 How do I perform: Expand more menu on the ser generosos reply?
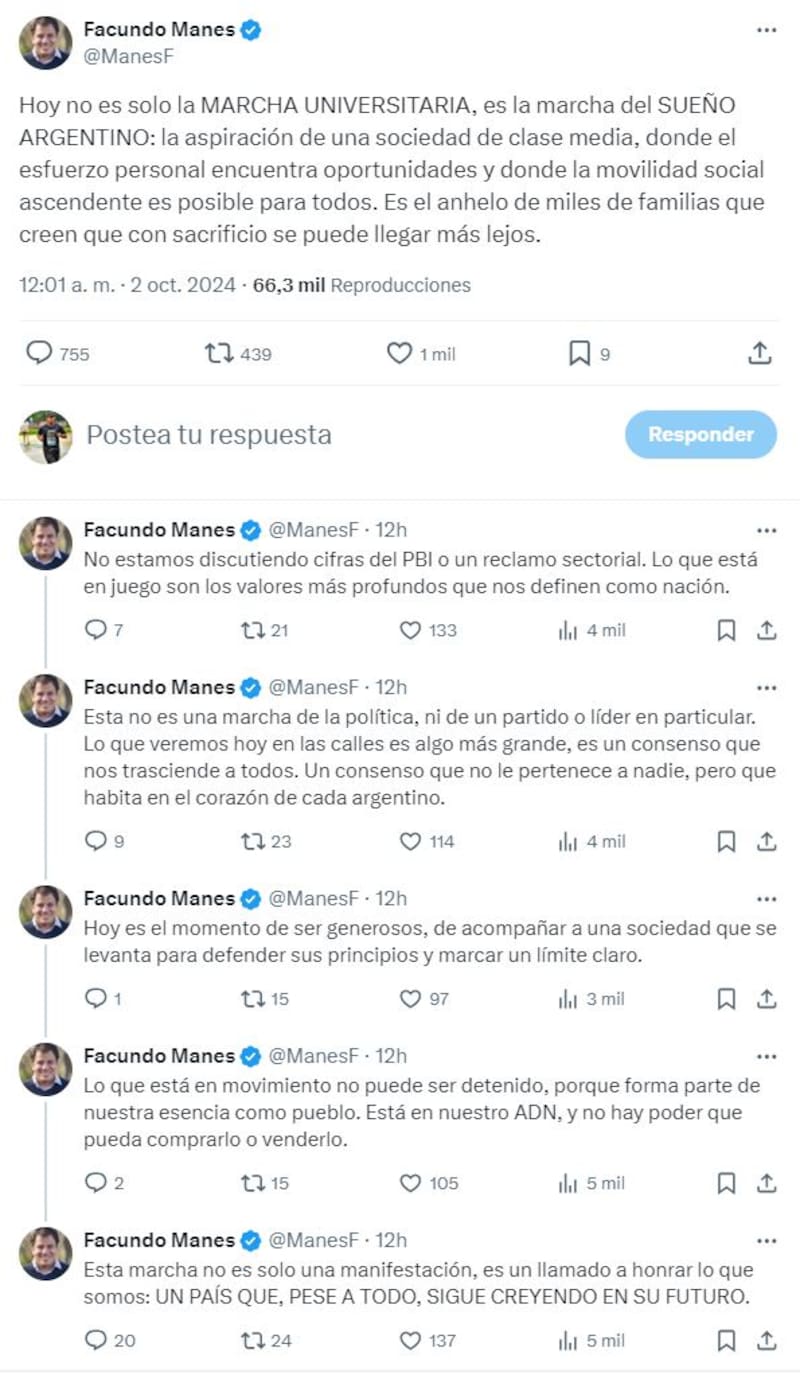coord(766,898)
